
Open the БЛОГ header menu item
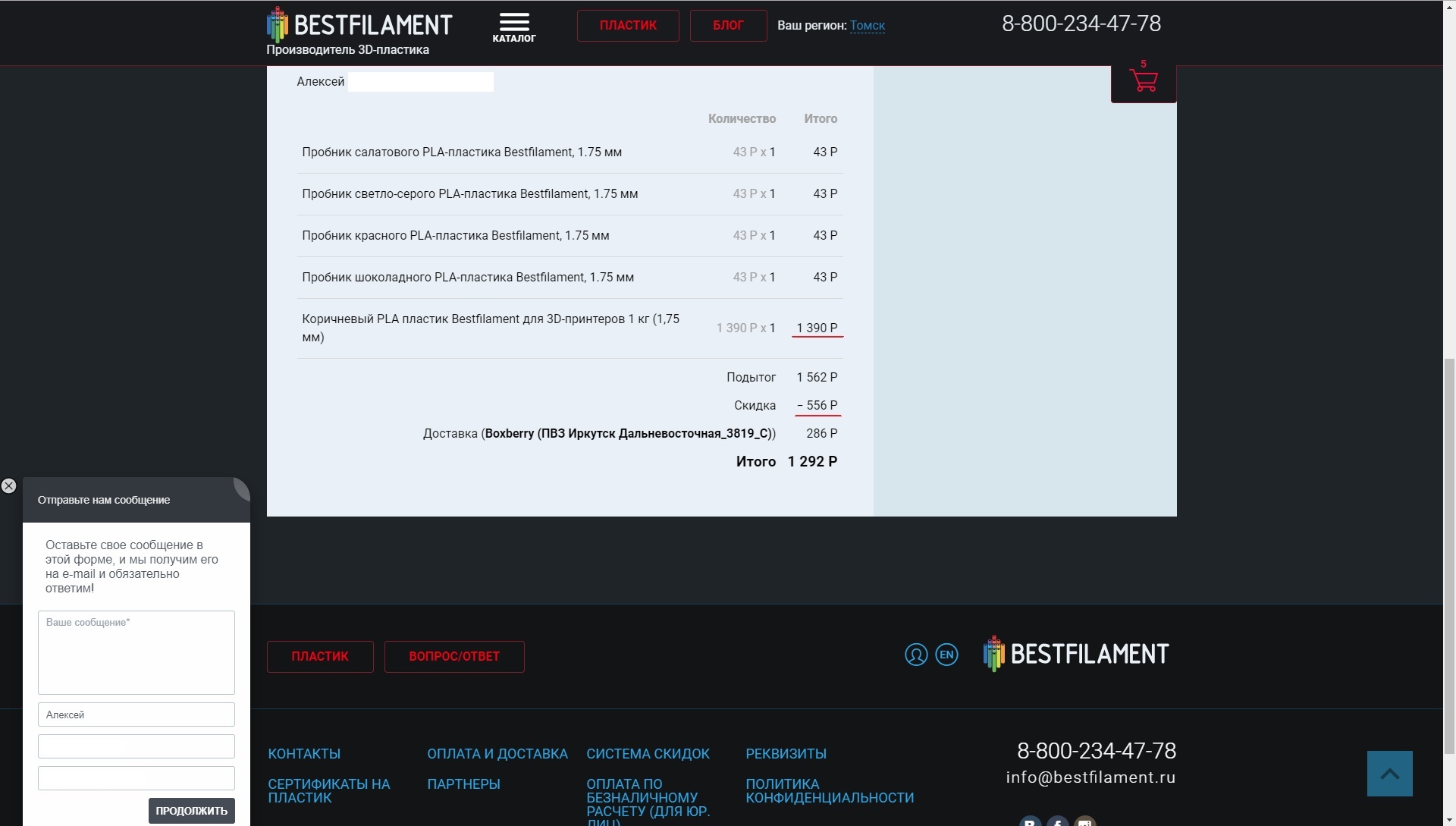point(727,26)
